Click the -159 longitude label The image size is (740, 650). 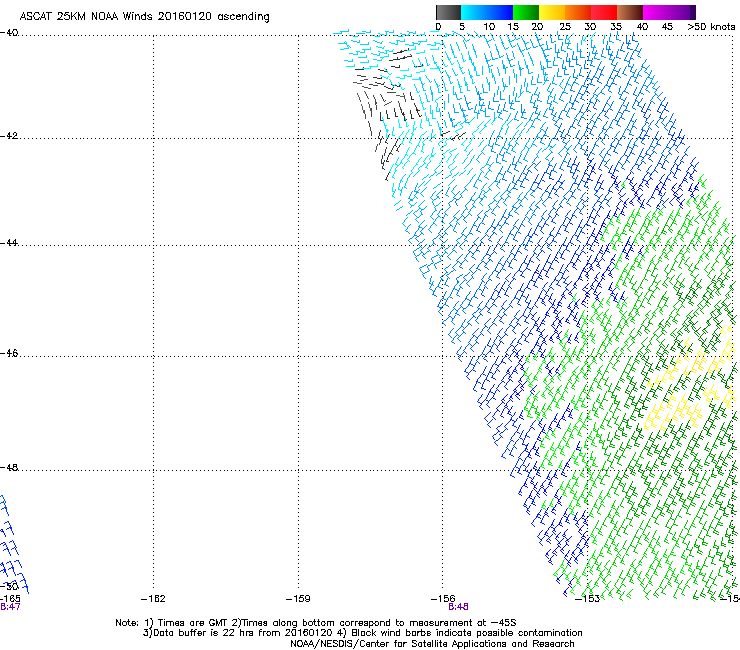click(298, 599)
